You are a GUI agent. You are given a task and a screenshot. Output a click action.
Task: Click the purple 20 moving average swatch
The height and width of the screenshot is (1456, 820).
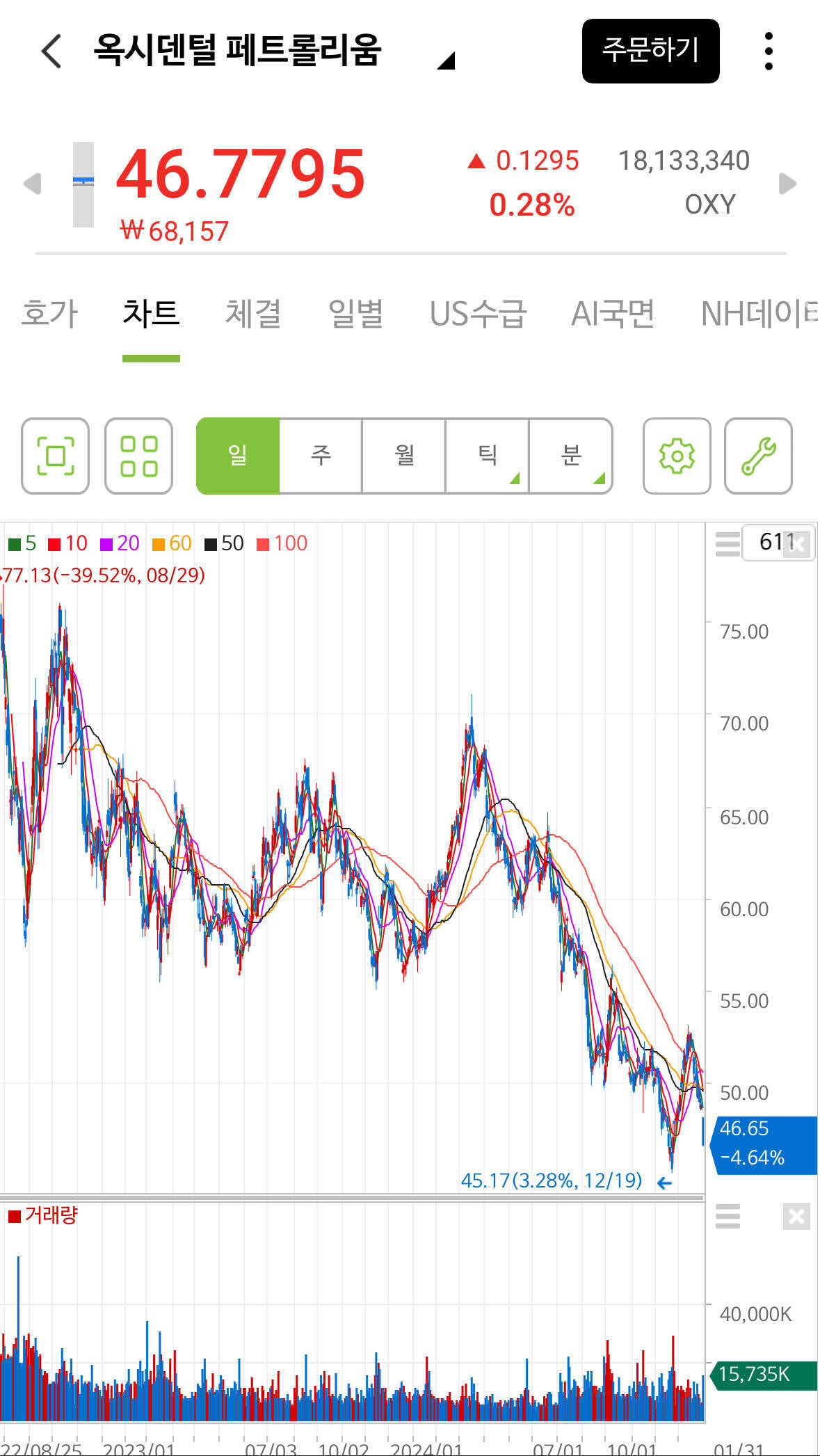106,544
